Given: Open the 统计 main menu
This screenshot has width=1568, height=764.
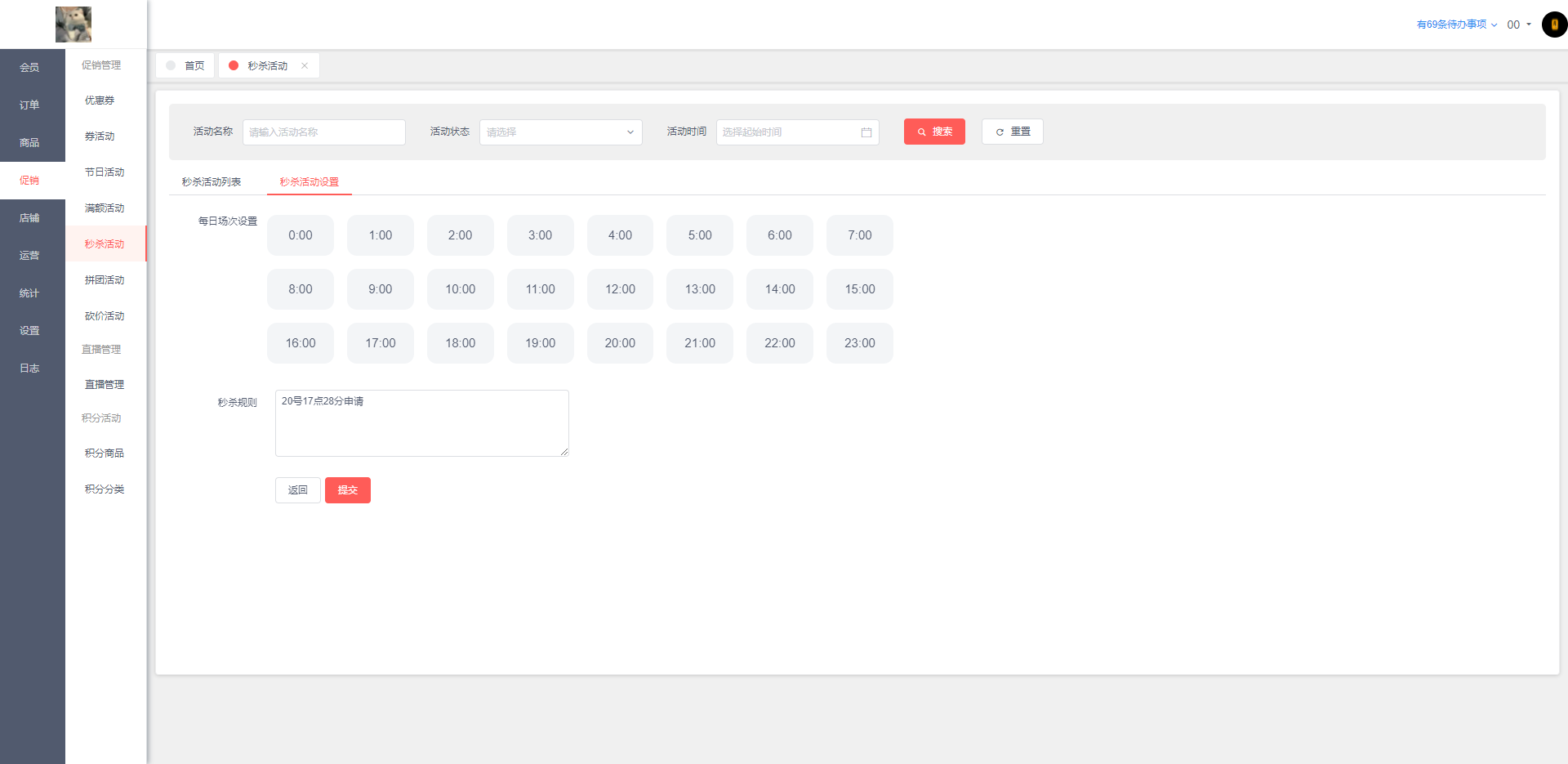Looking at the screenshot, I should tap(33, 293).
